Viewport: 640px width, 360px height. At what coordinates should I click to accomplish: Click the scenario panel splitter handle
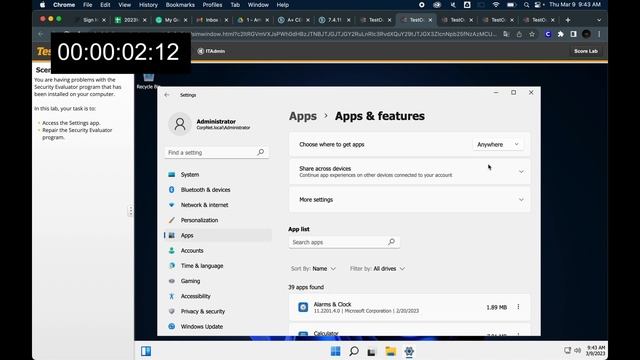click(131, 211)
